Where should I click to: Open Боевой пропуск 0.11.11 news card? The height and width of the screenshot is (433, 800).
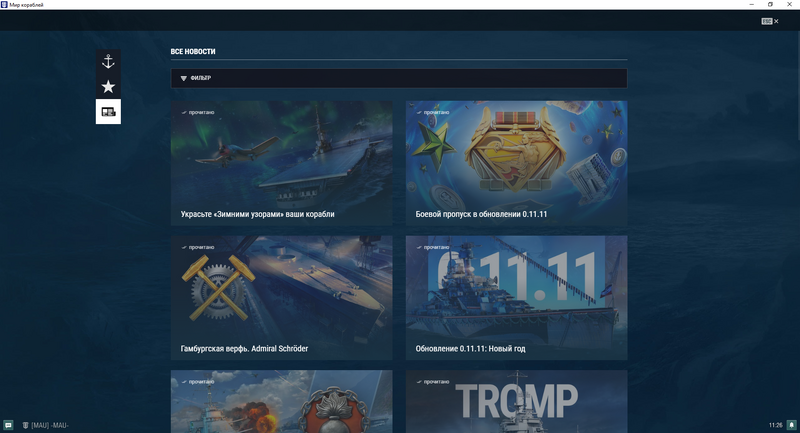(x=516, y=163)
